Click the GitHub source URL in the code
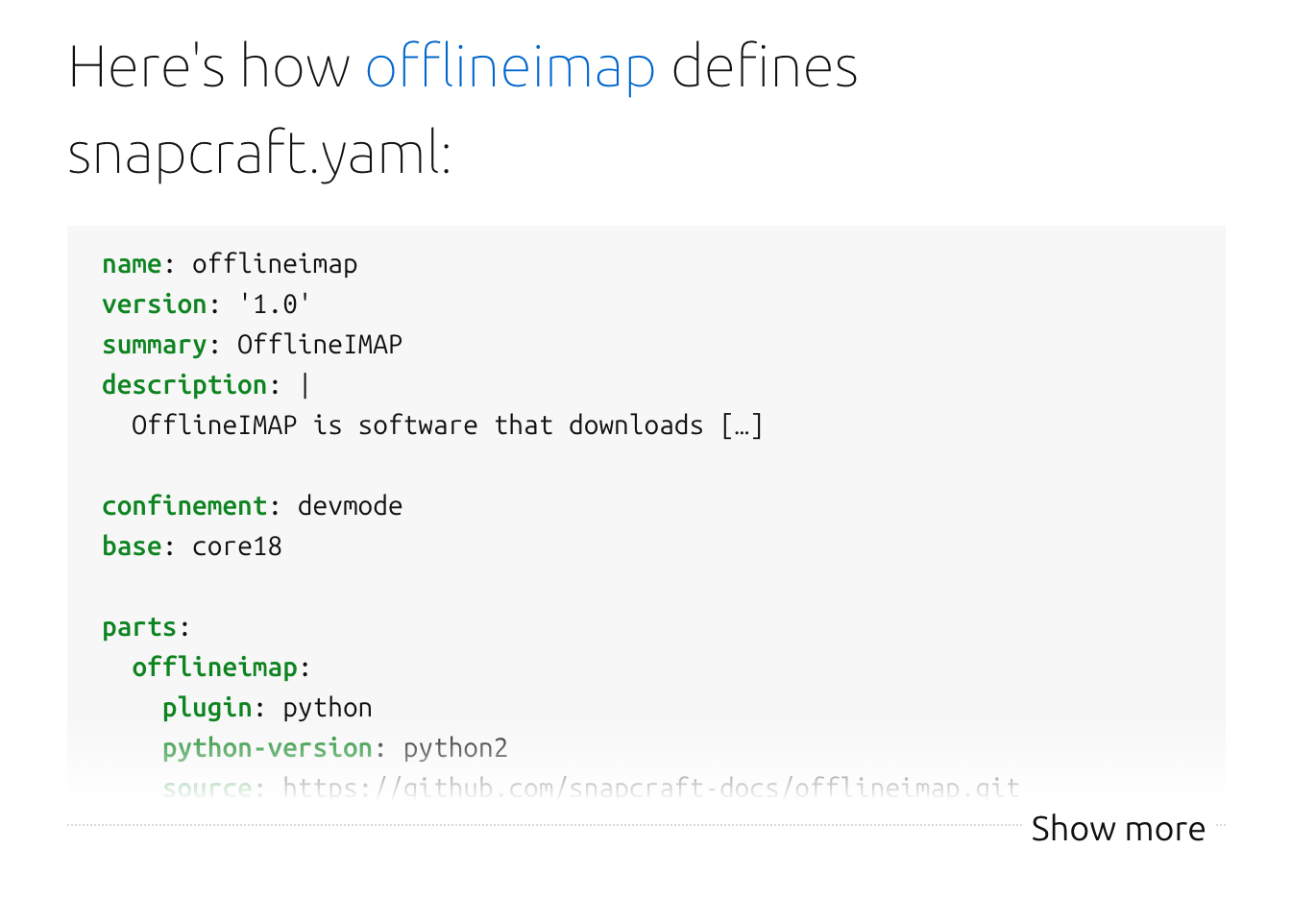The height and width of the screenshot is (922, 1316). coord(651,789)
